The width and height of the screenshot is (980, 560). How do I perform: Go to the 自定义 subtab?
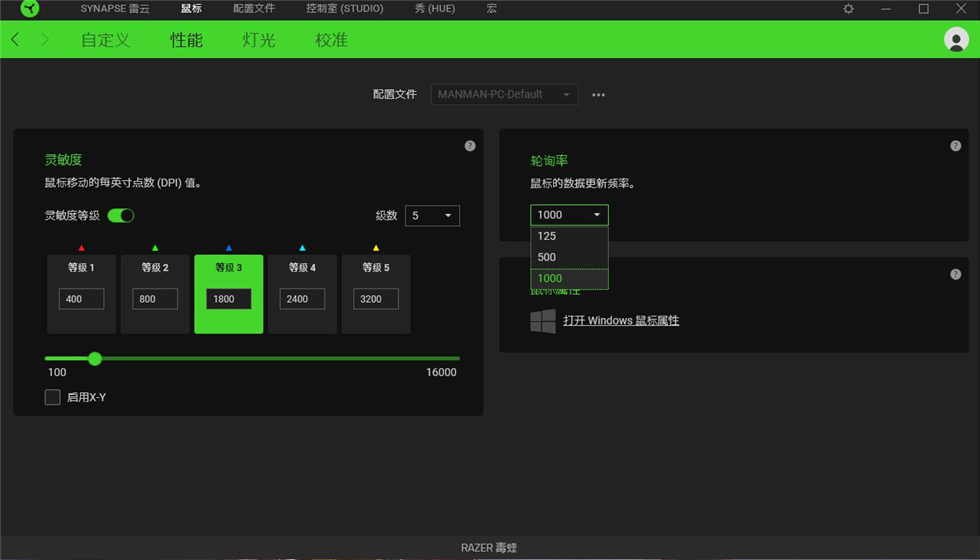point(106,40)
